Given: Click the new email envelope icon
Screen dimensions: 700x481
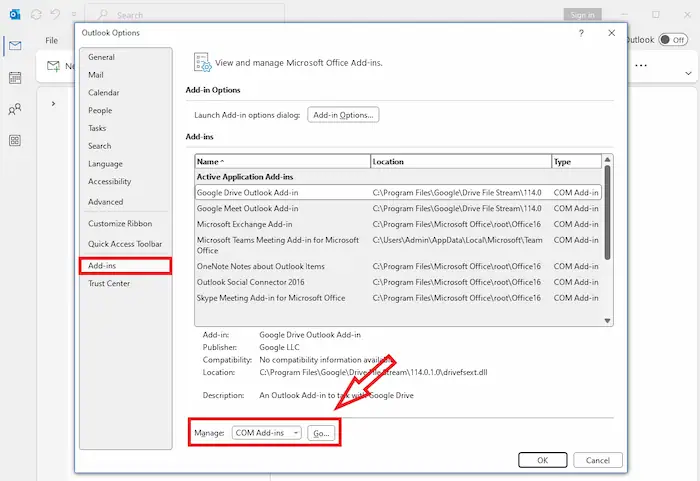Looking at the screenshot, I should pyautogui.click(x=54, y=66).
